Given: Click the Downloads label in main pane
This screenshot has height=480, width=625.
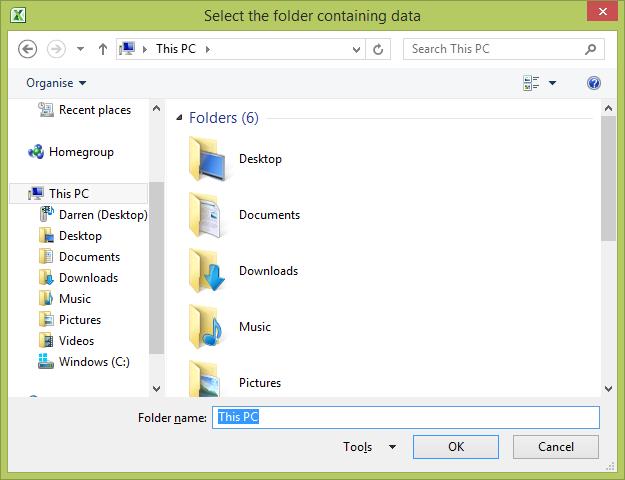Looking at the screenshot, I should [x=268, y=271].
